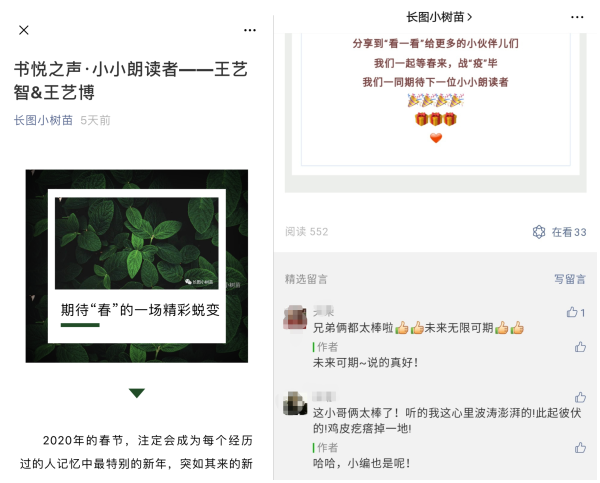Tap the gift emoji row in article

[x=436, y=119]
